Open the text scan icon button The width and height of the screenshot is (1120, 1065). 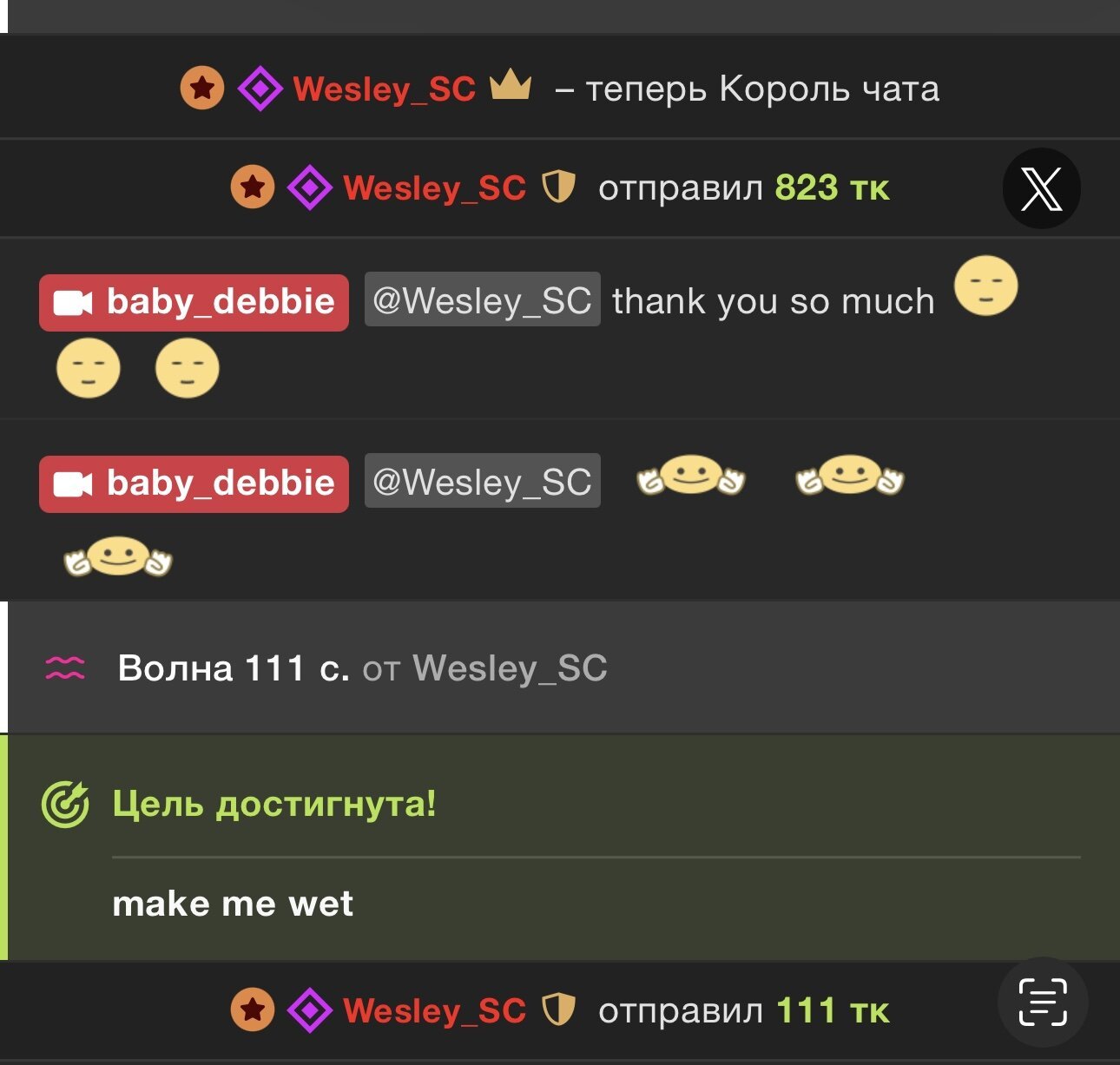click(x=1042, y=1002)
